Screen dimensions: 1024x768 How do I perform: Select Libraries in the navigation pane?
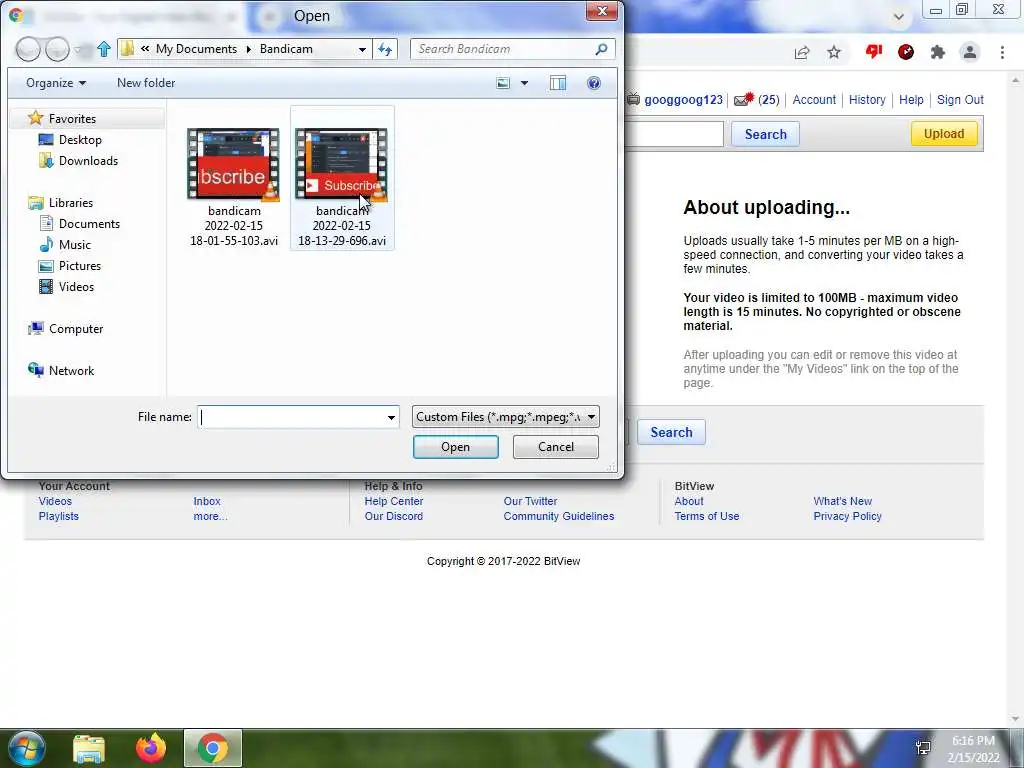(x=71, y=202)
